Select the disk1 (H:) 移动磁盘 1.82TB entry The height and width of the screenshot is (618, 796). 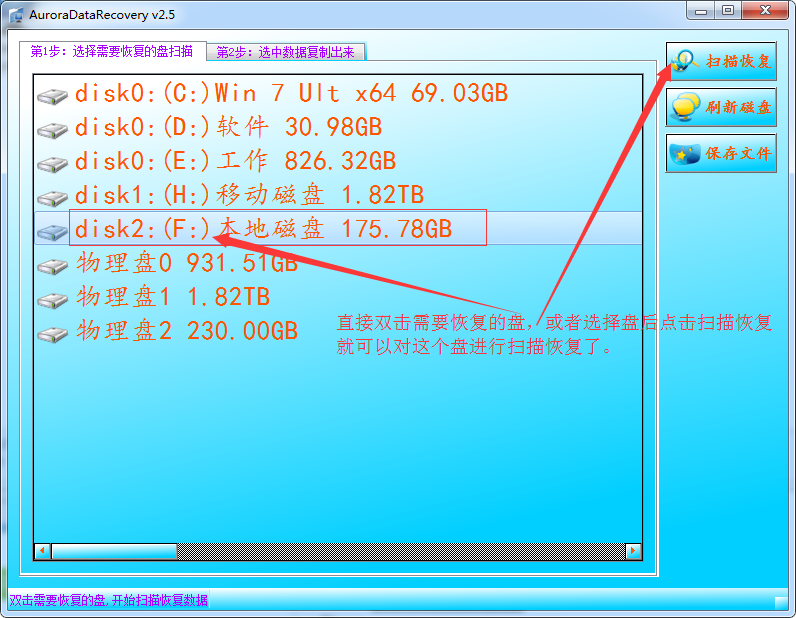(x=249, y=195)
